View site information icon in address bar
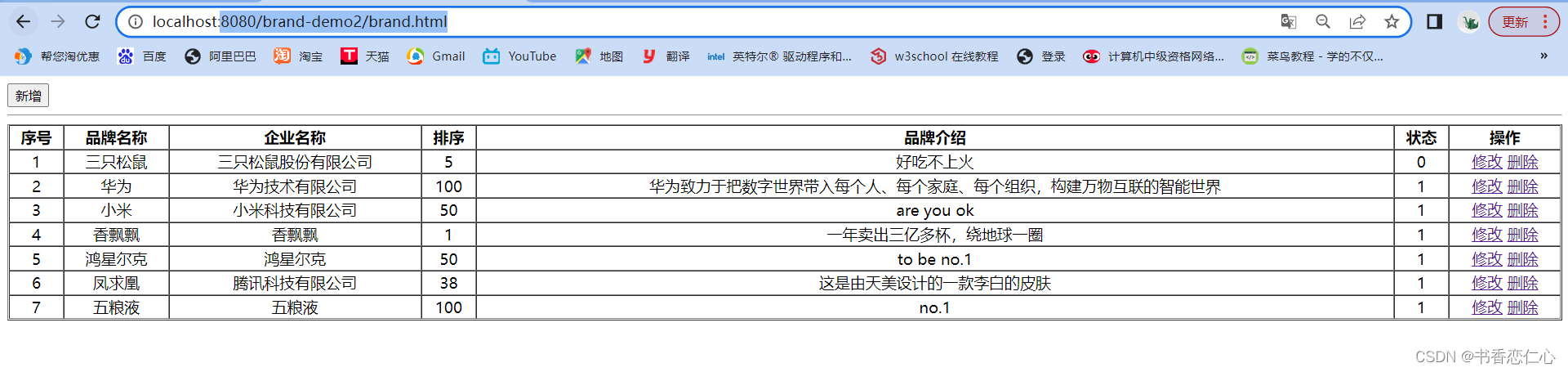This screenshot has height=372, width=1568. (x=136, y=22)
